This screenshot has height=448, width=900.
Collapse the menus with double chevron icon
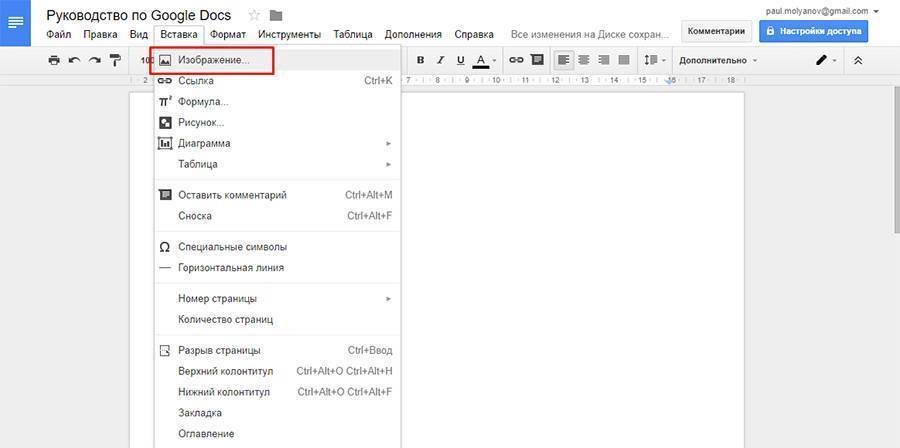pos(858,60)
